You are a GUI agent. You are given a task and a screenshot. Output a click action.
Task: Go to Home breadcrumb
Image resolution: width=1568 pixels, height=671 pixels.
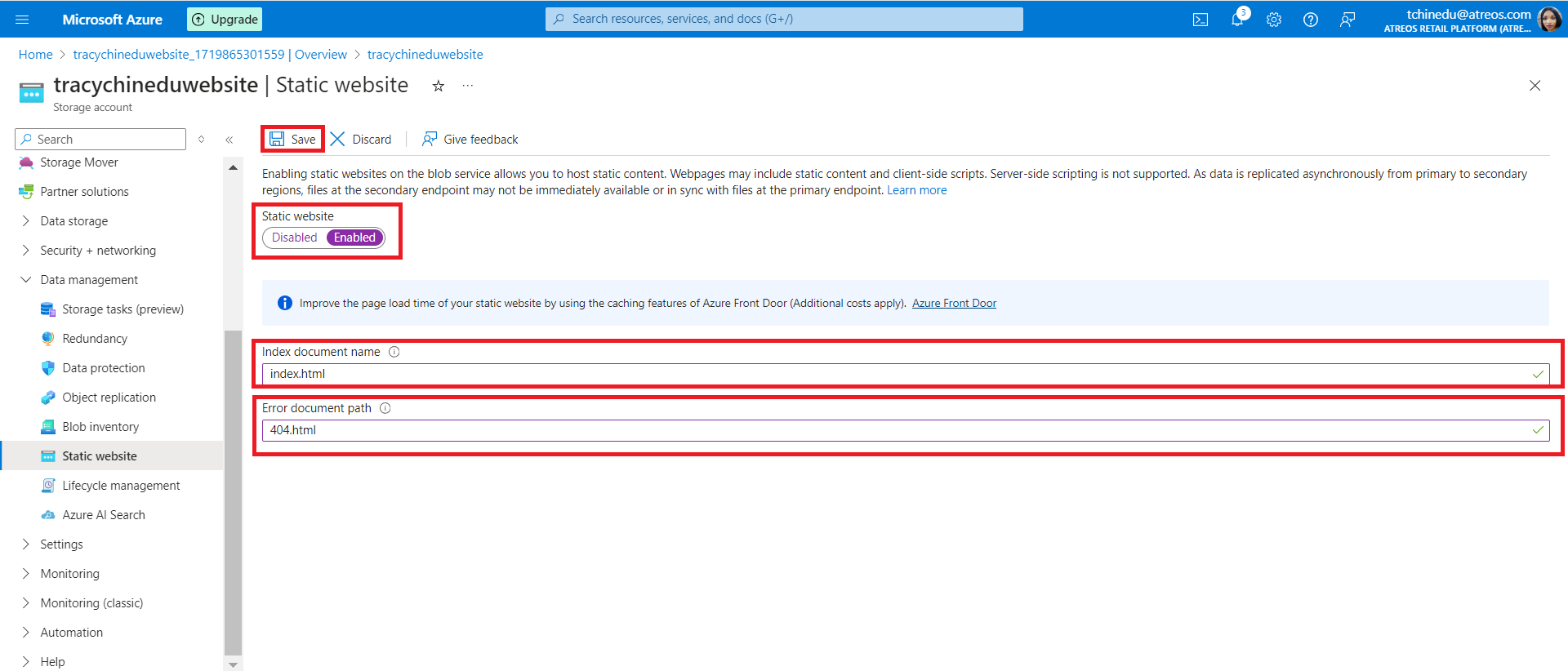36,55
